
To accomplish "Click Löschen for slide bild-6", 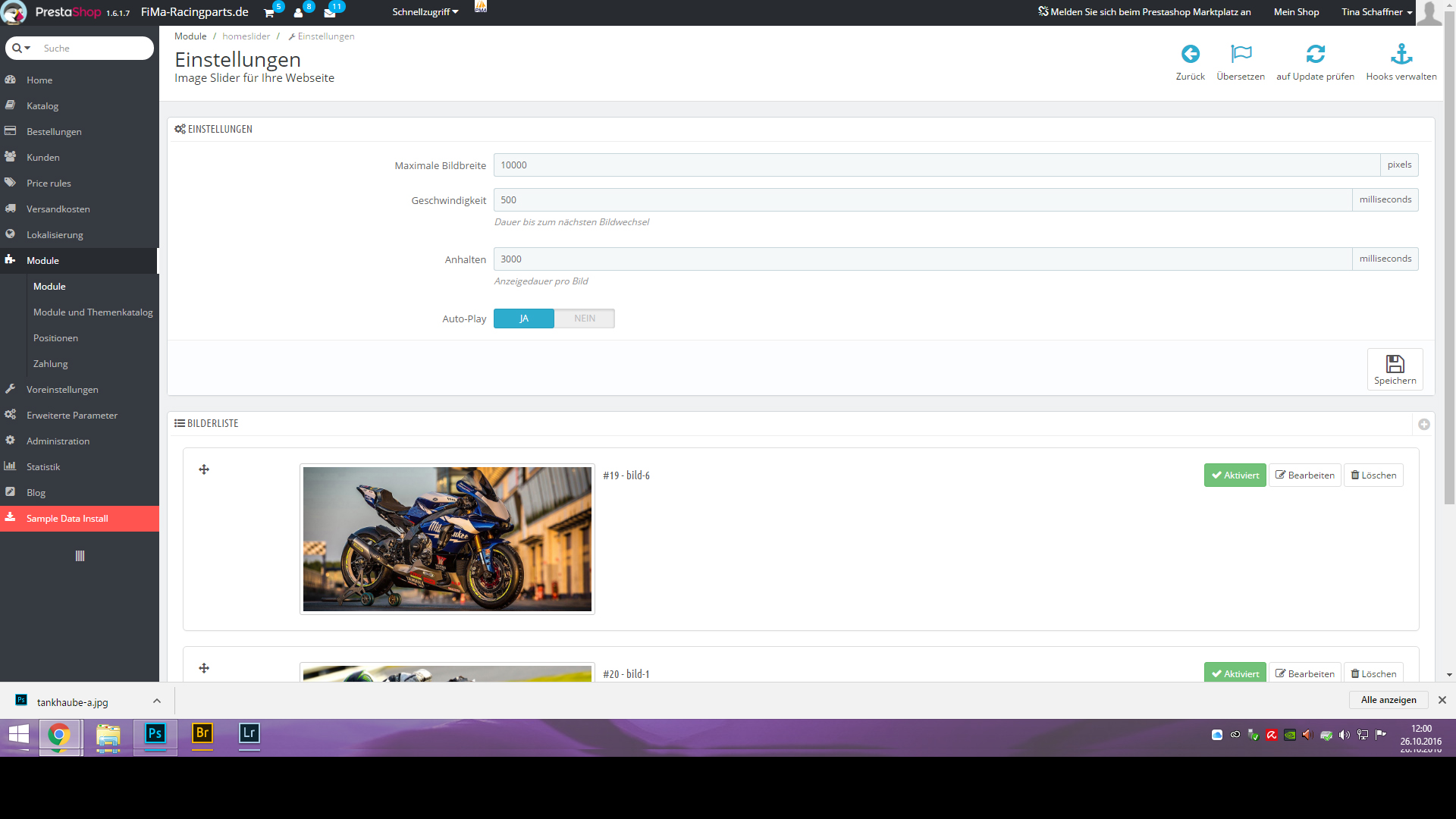I will click(x=1373, y=475).
